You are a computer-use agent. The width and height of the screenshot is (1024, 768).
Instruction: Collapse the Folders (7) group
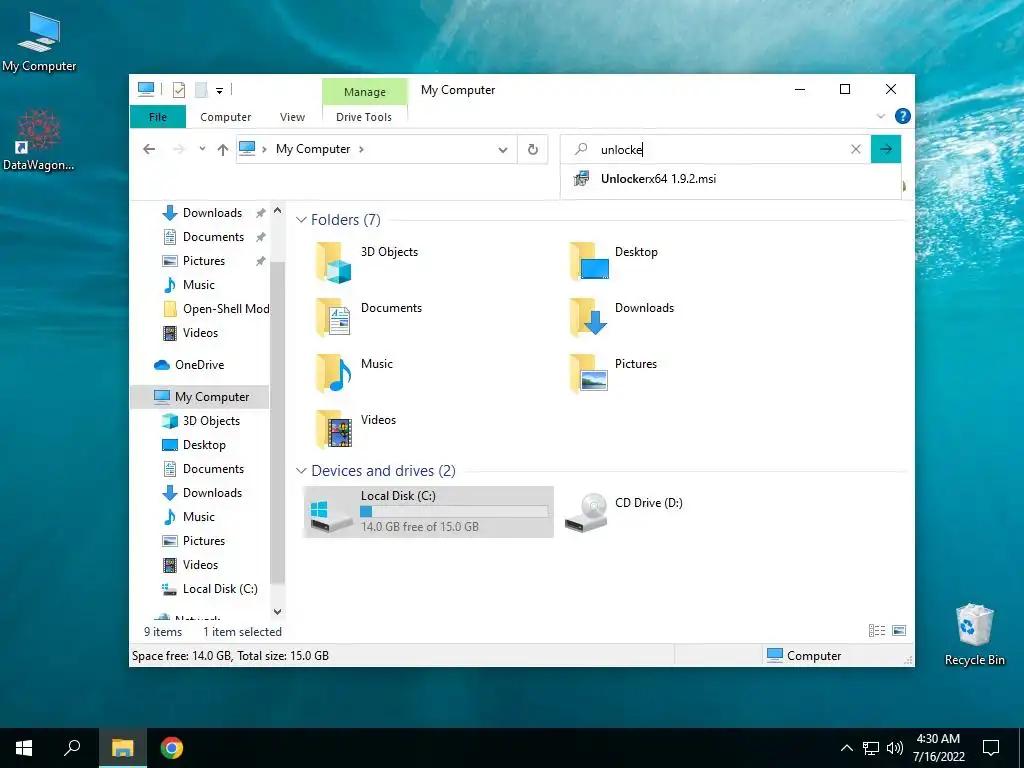[301, 220]
